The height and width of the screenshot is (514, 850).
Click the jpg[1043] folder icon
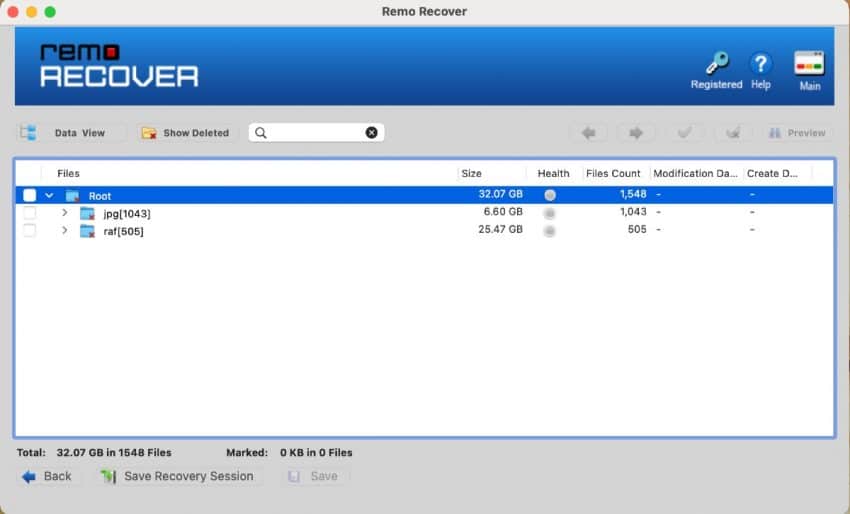[88, 213]
